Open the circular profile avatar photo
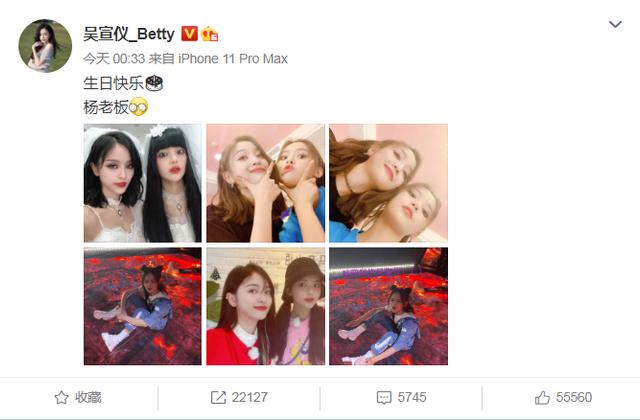The image size is (640, 420). [x=45, y=45]
